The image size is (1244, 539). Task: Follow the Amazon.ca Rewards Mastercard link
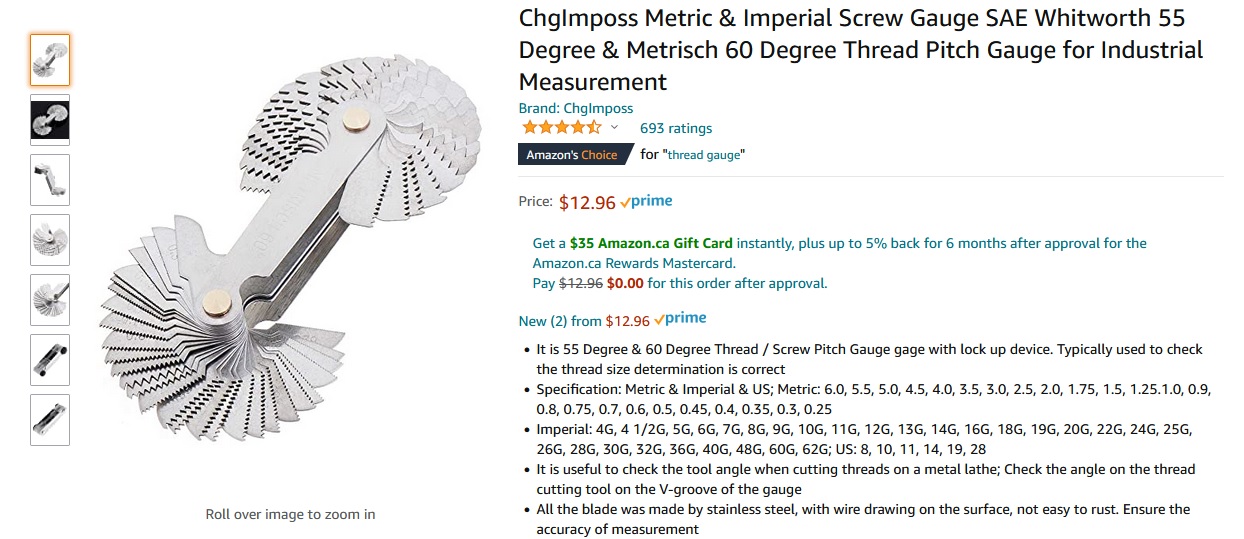click(x=633, y=263)
